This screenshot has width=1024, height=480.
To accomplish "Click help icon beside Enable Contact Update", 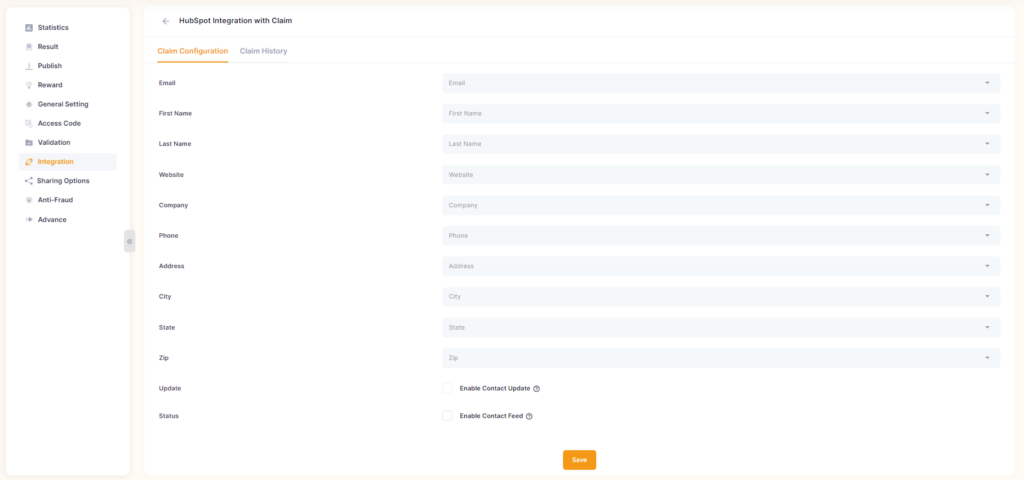I will pyautogui.click(x=537, y=389).
